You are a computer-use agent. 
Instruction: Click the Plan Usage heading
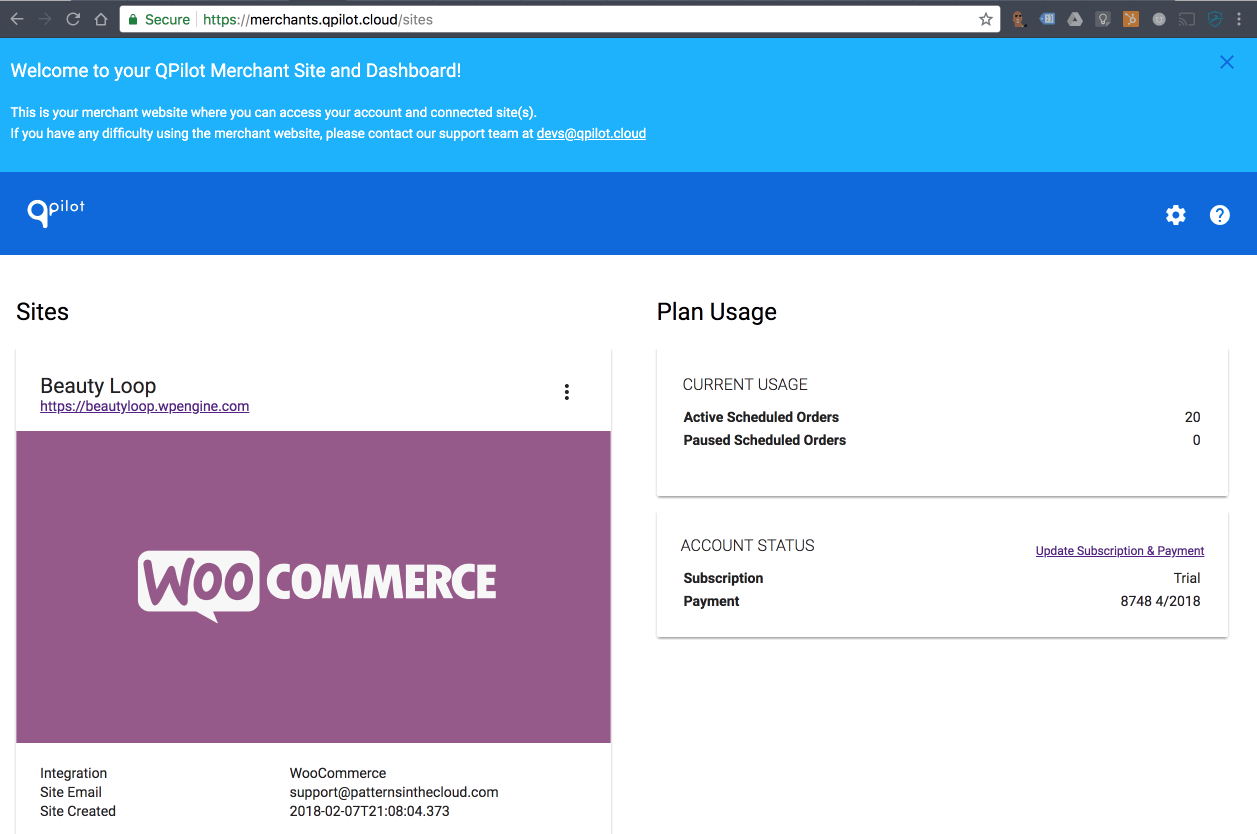[x=717, y=312]
